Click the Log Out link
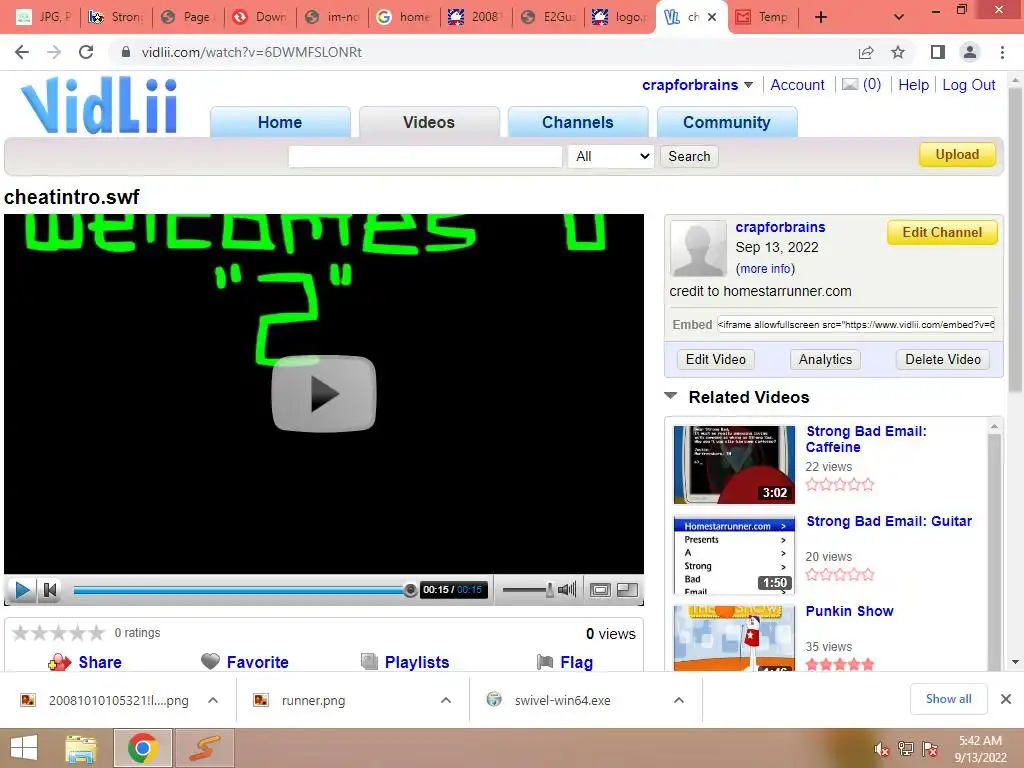Screen dimensions: 1024x768 tap(968, 85)
